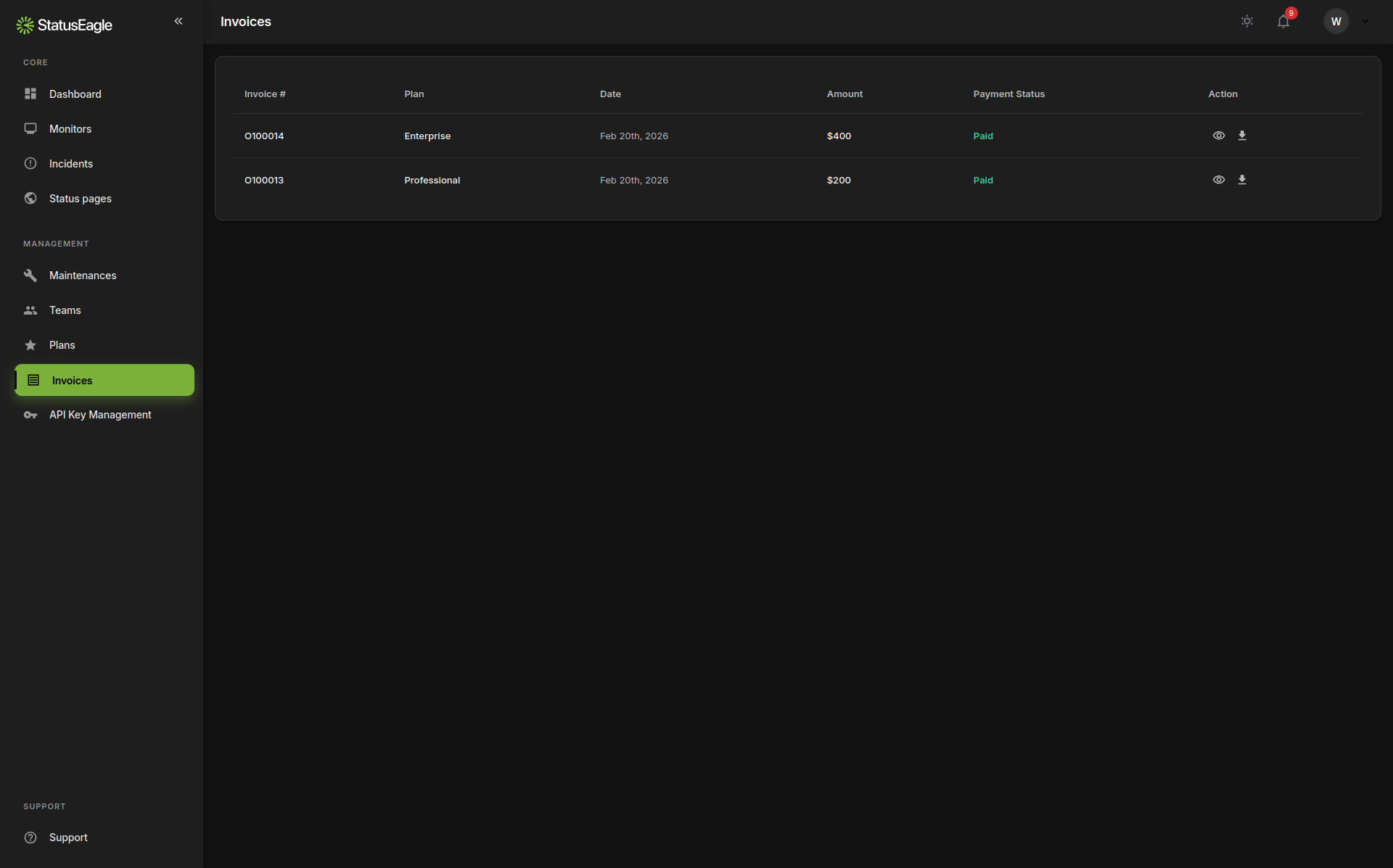1393x868 pixels.
Task: Click the StatusEagle logo
Action: [64, 25]
